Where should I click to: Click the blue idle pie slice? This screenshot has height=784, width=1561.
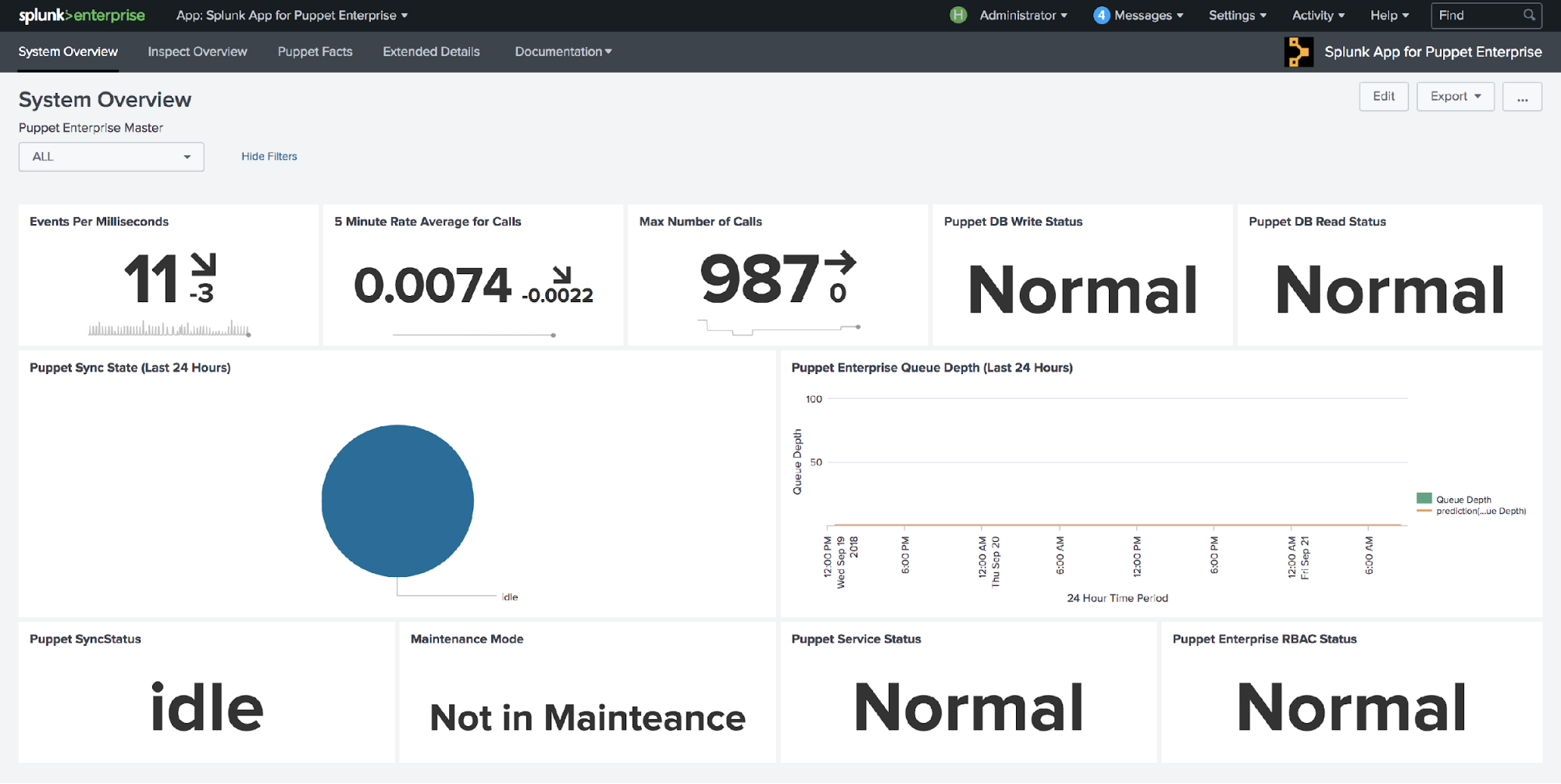(x=397, y=501)
